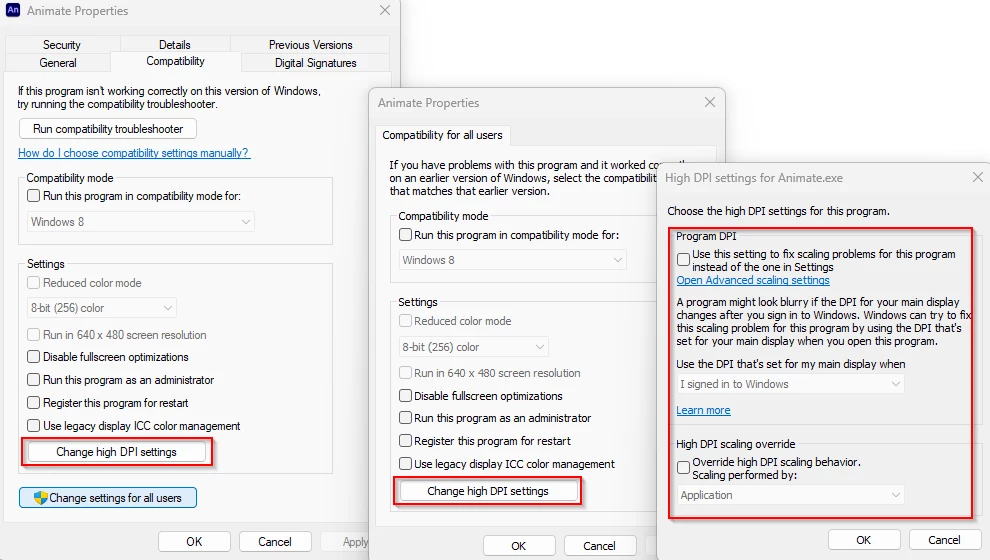Toggle 640 x 480 resolution in all-users window
Screen dimensions: 990x560
click(x=405, y=372)
